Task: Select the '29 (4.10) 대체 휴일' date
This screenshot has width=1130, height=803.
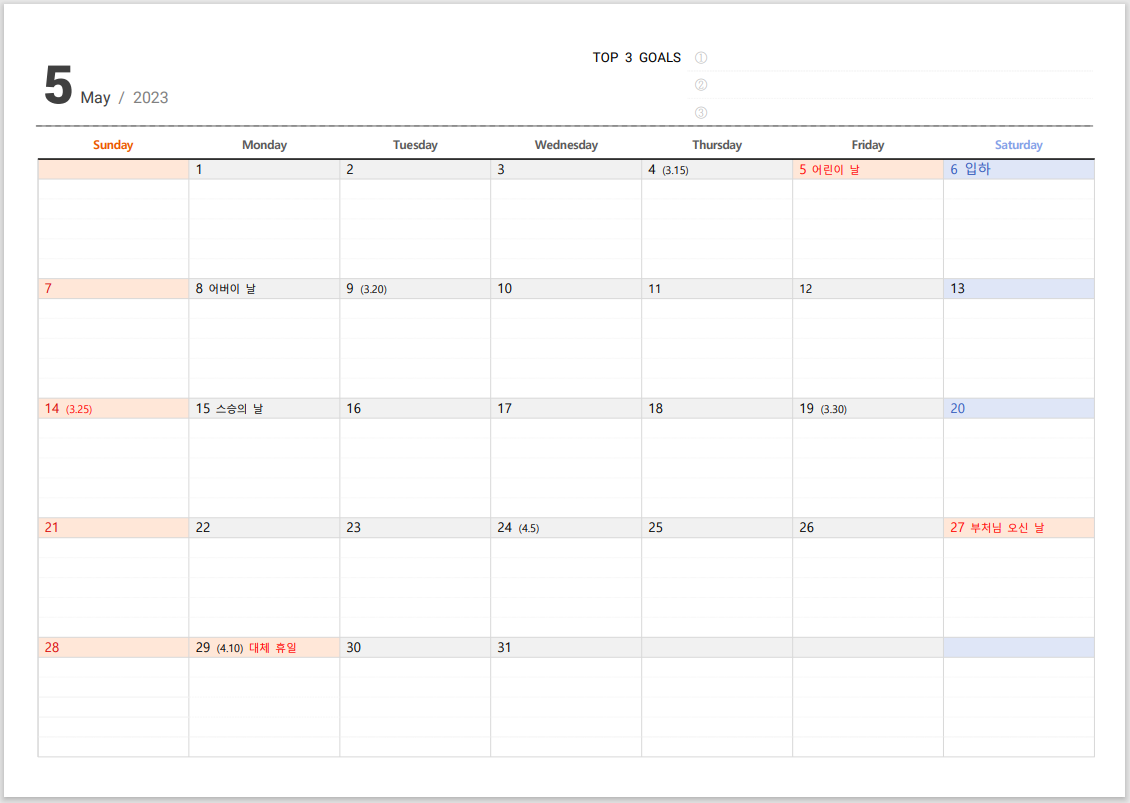Action: (264, 647)
